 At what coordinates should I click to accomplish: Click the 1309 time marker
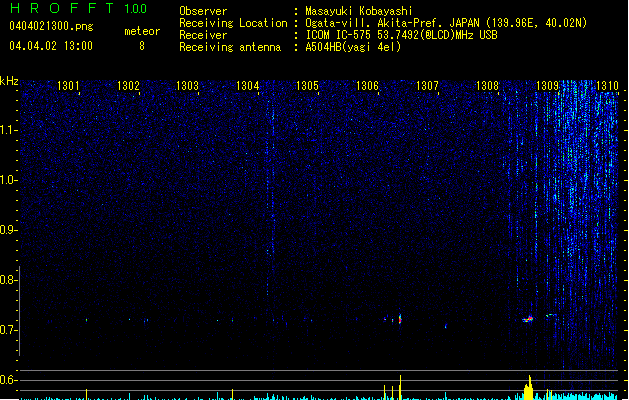[x=547, y=86]
